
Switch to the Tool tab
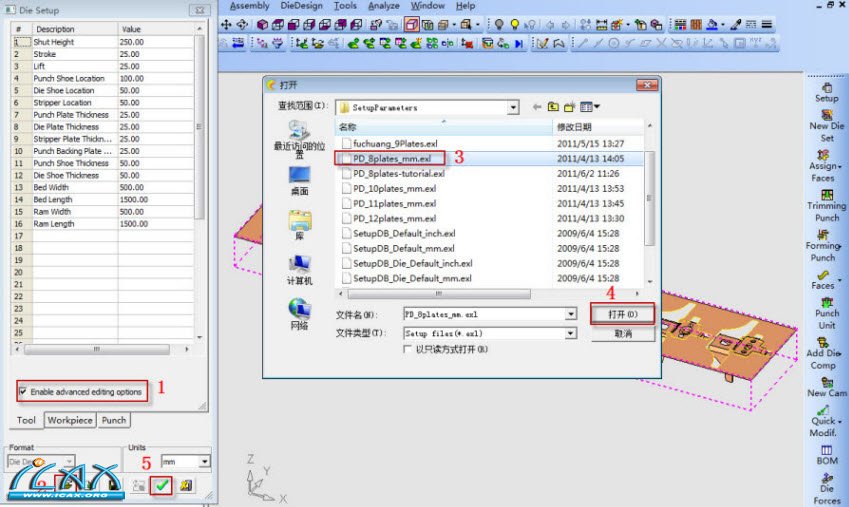pyautogui.click(x=26, y=420)
